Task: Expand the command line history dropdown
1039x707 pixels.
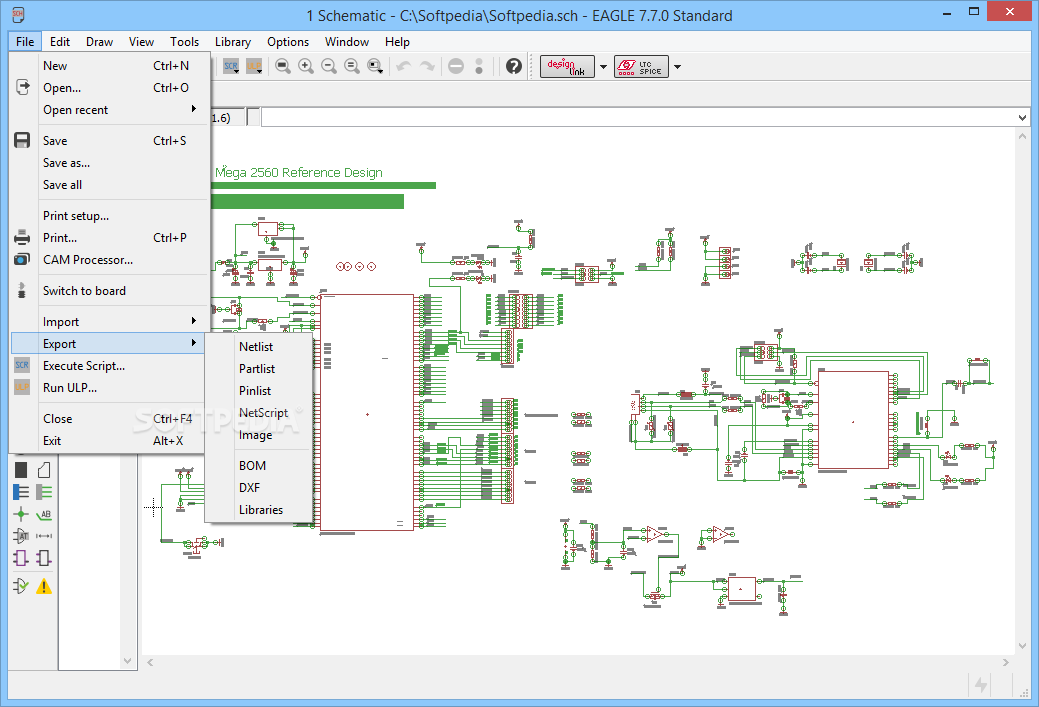Action: (x=1022, y=118)
